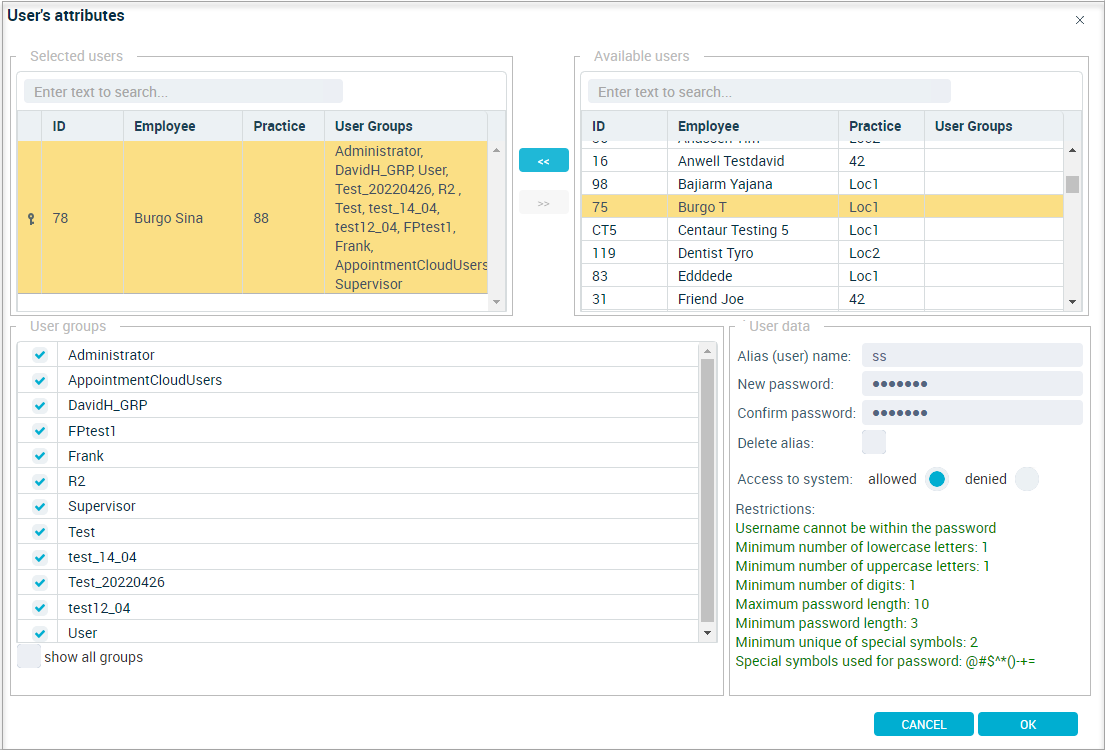Select the allowed access radio button
1105x750 pixels.
(x=937, y=479)
